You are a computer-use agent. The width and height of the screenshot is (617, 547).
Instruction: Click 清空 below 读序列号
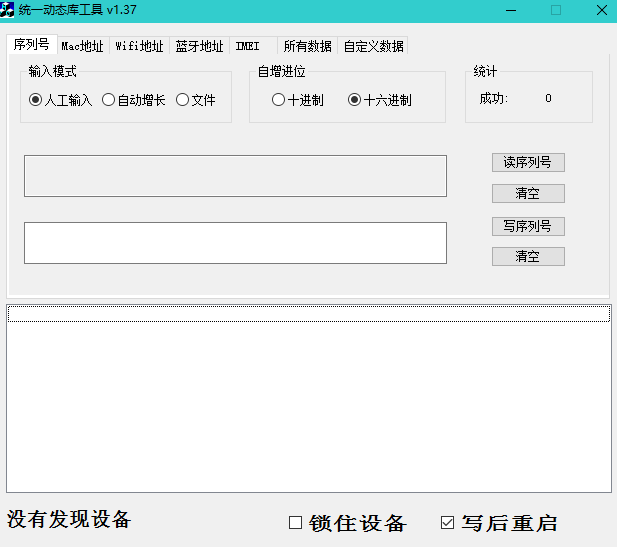[528, 193]
